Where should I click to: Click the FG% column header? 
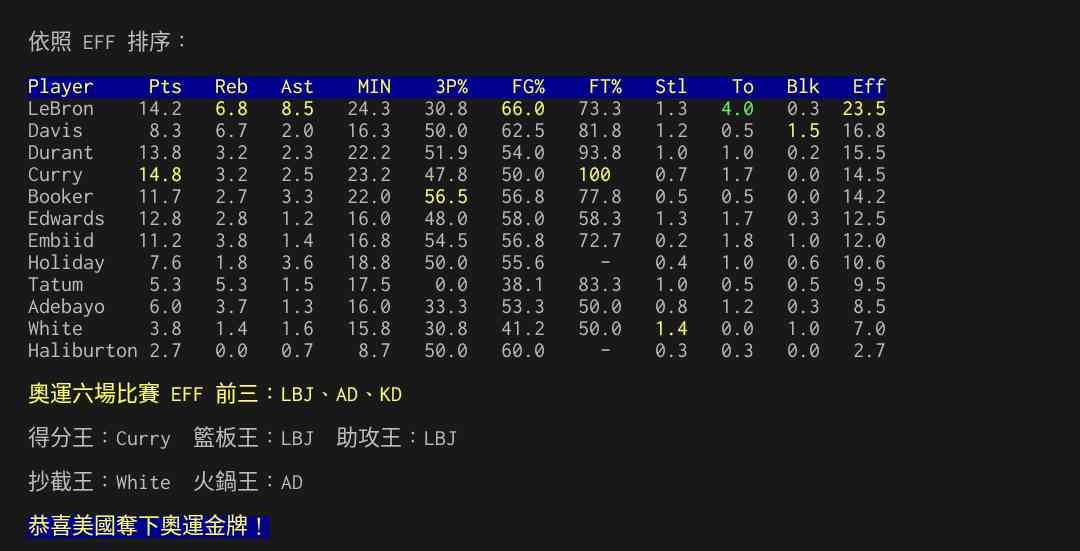pyautogui.click(x=524, y=87)
